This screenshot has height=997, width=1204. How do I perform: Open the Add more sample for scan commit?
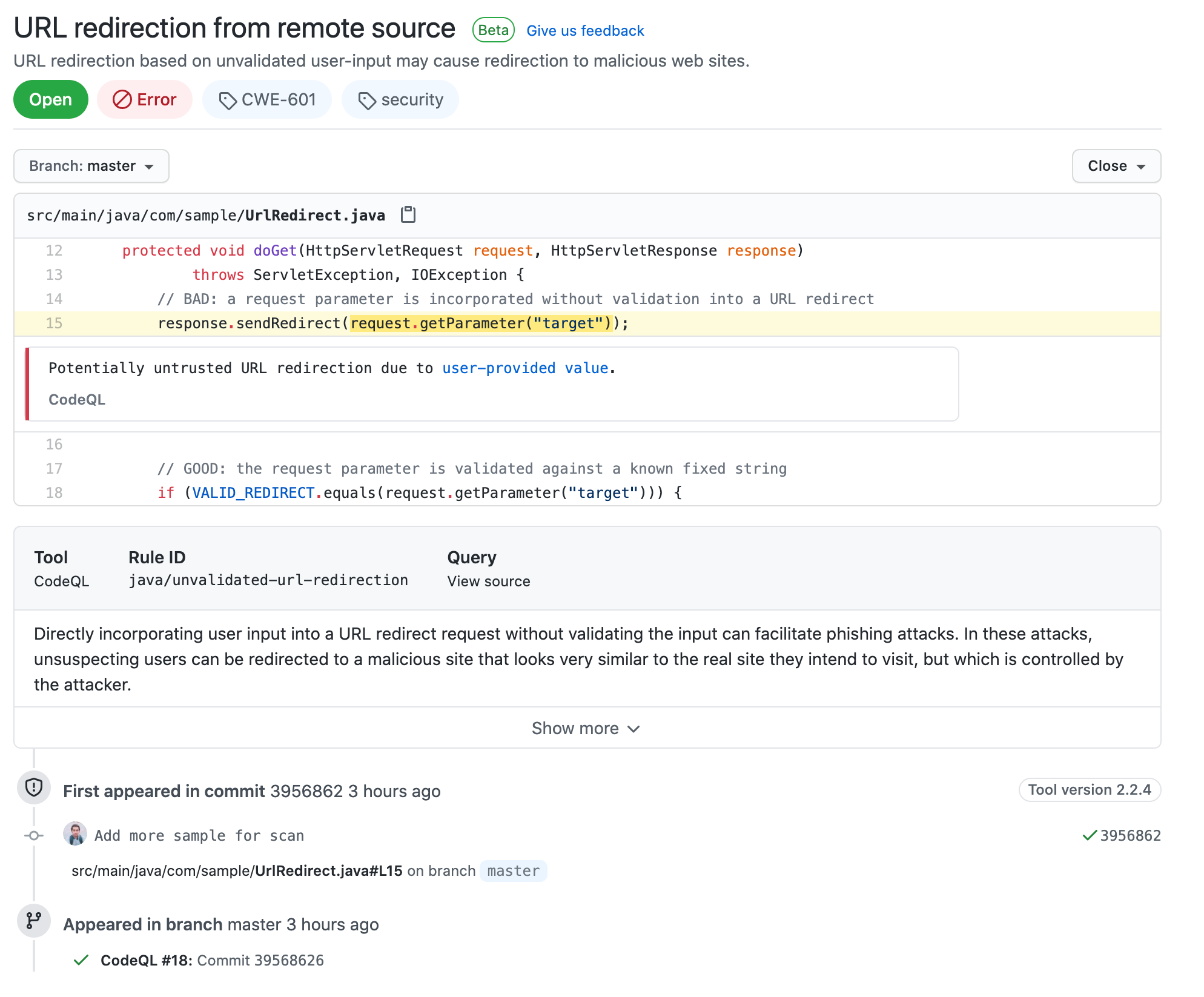coord(199,836)
